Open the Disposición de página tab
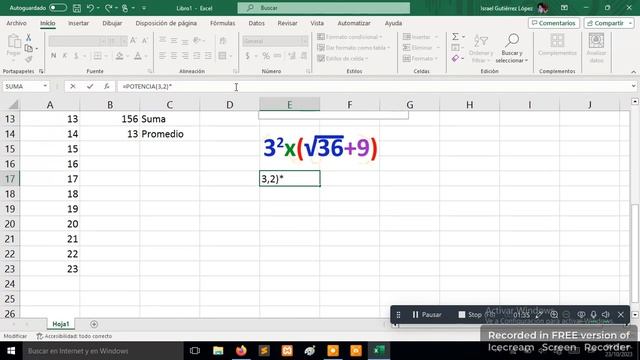640x360 pixels. click(166, 23)
